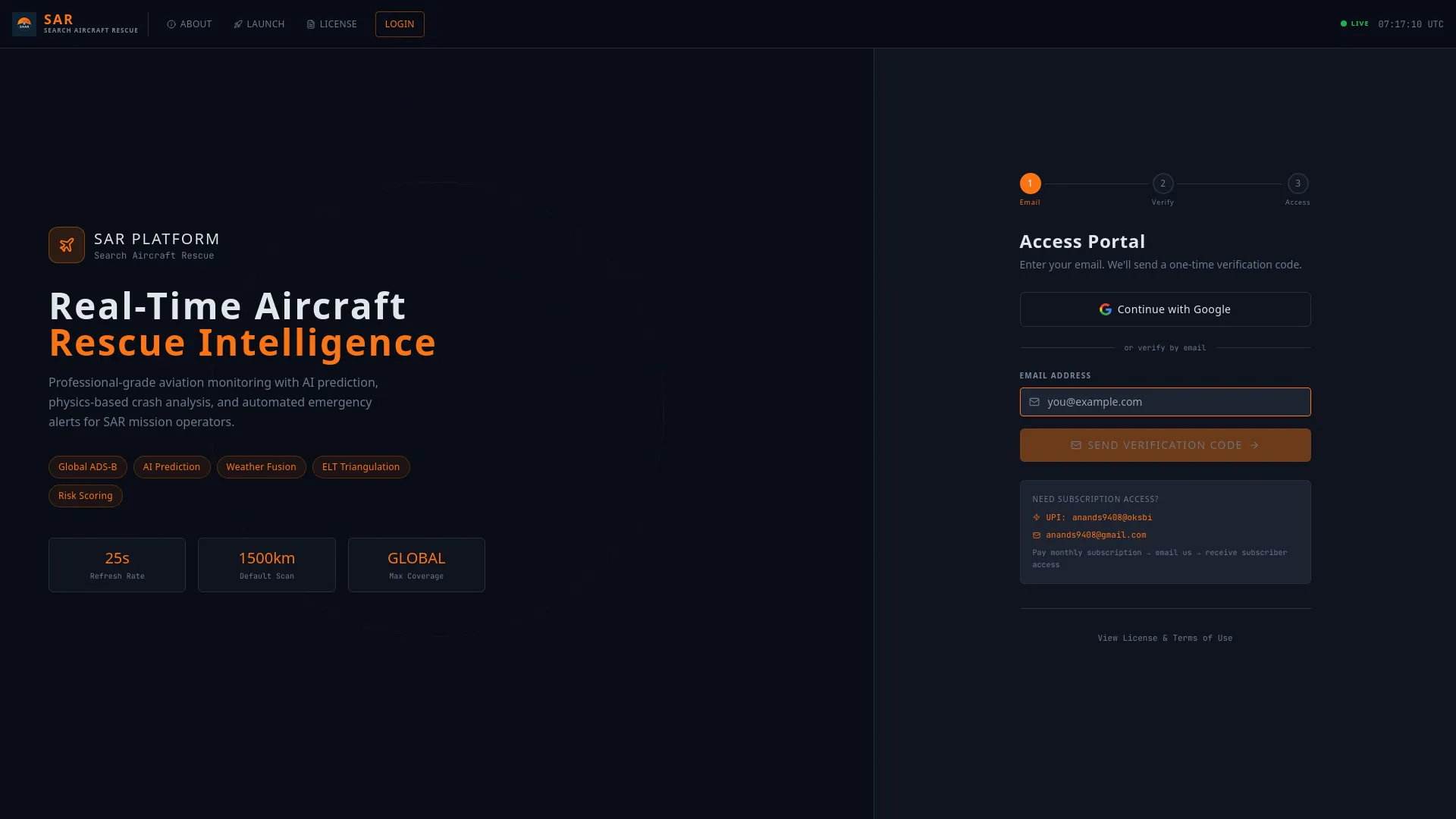Click the UPI address anands9408@oksbi
The width and height of the screenshot is (1456, 819).
pos(1112,517)
